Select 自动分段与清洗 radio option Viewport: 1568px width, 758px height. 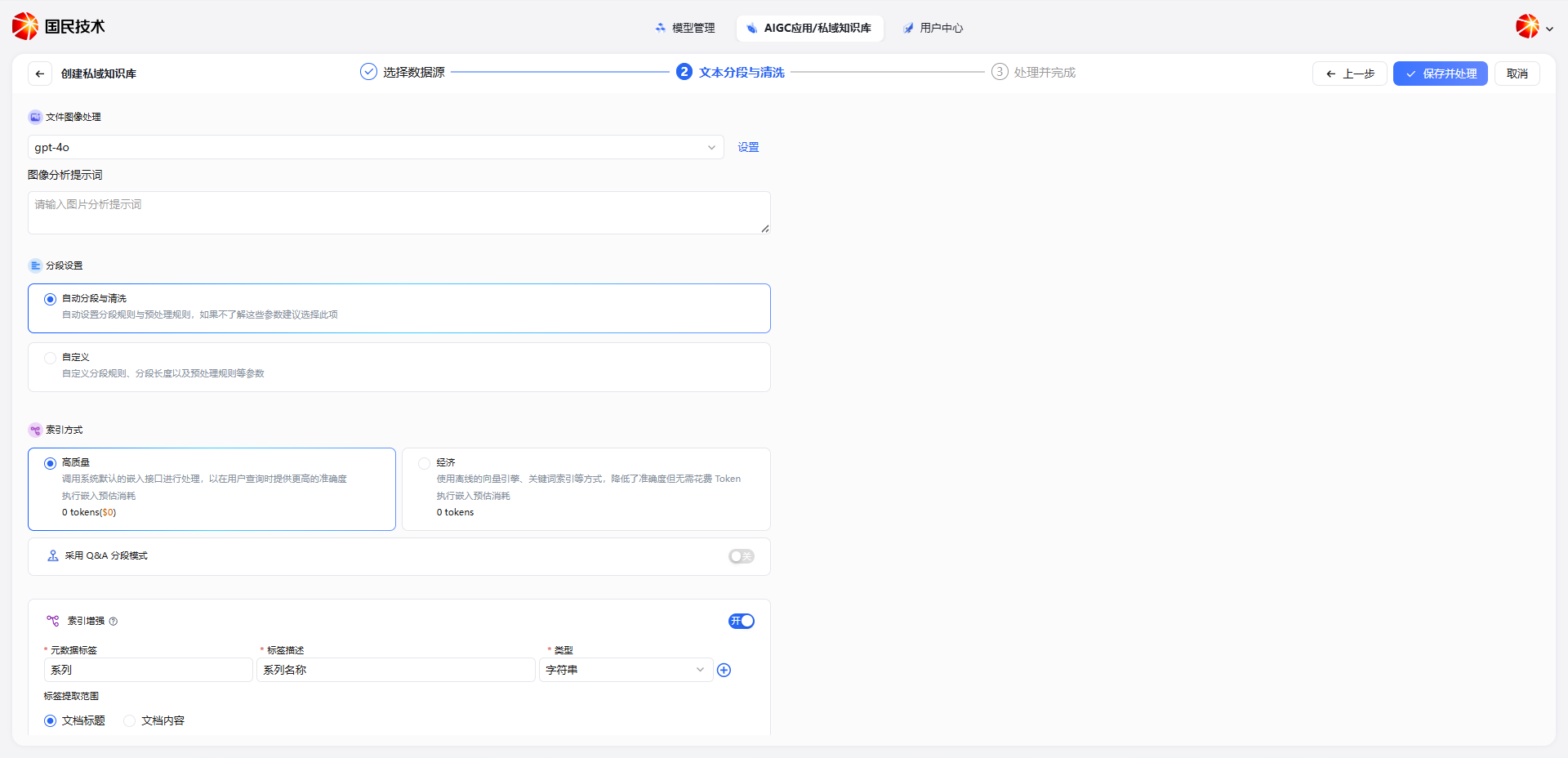tap(50, 299)
